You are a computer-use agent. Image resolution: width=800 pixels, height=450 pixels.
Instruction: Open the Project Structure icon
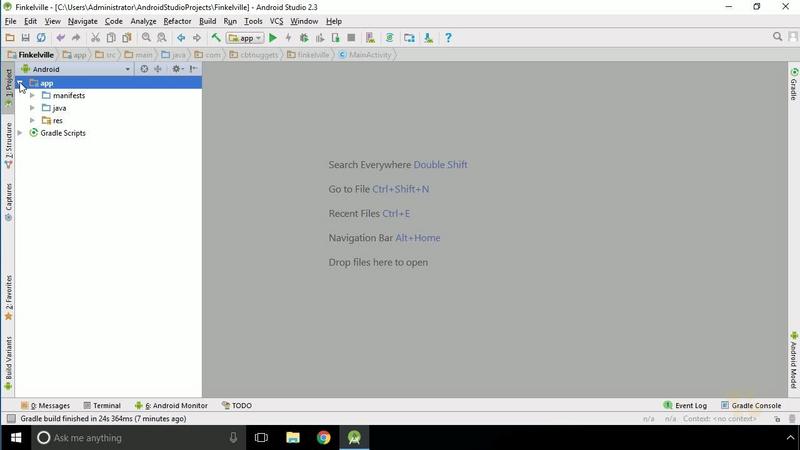[x=409, y=38]
